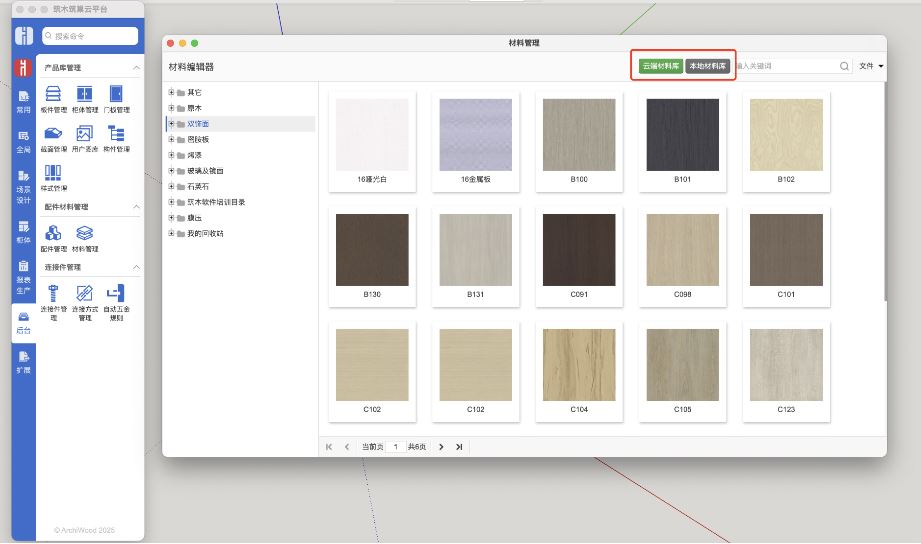Click the 本地材料库 button
The height and width of the screenshot is (544, 921).
click(707, 66)
